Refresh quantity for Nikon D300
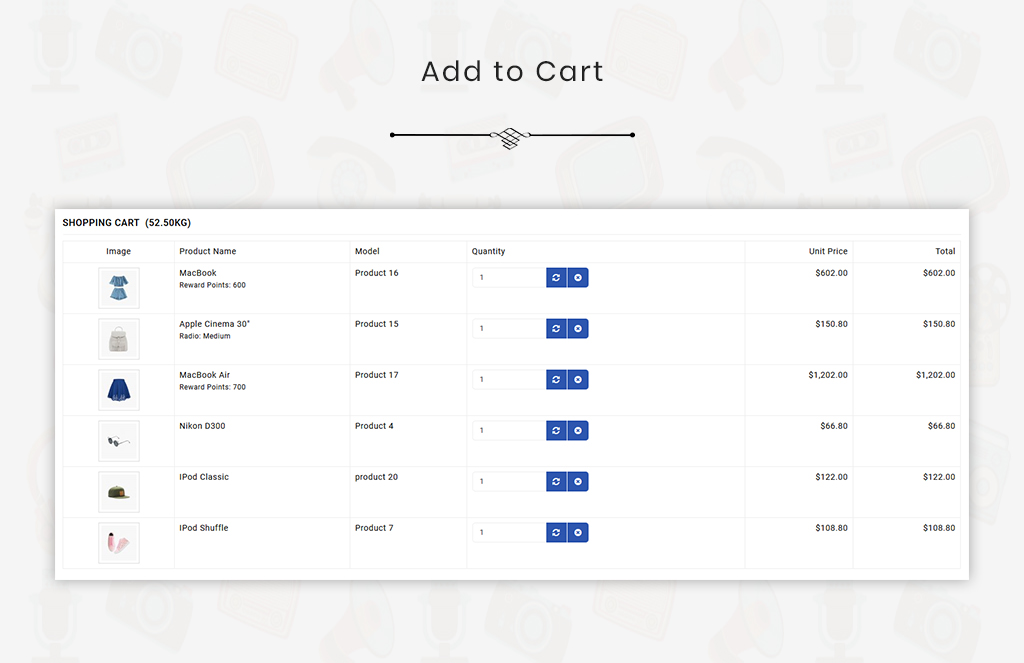 556,430
